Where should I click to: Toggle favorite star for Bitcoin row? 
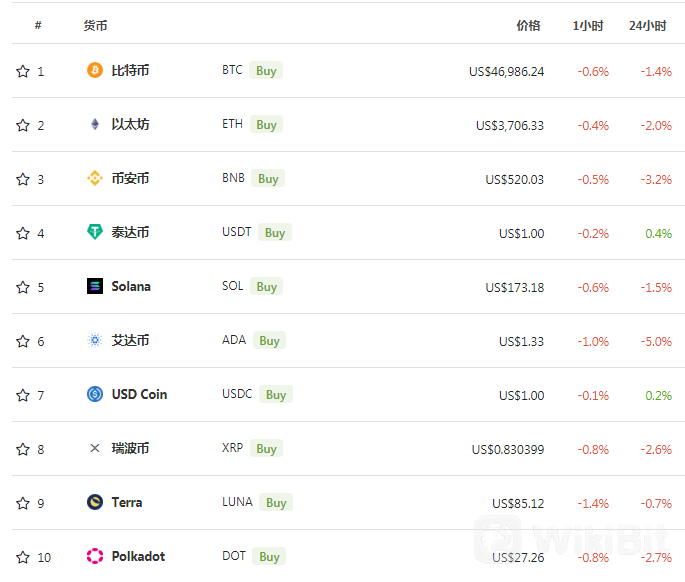(23, 71)
